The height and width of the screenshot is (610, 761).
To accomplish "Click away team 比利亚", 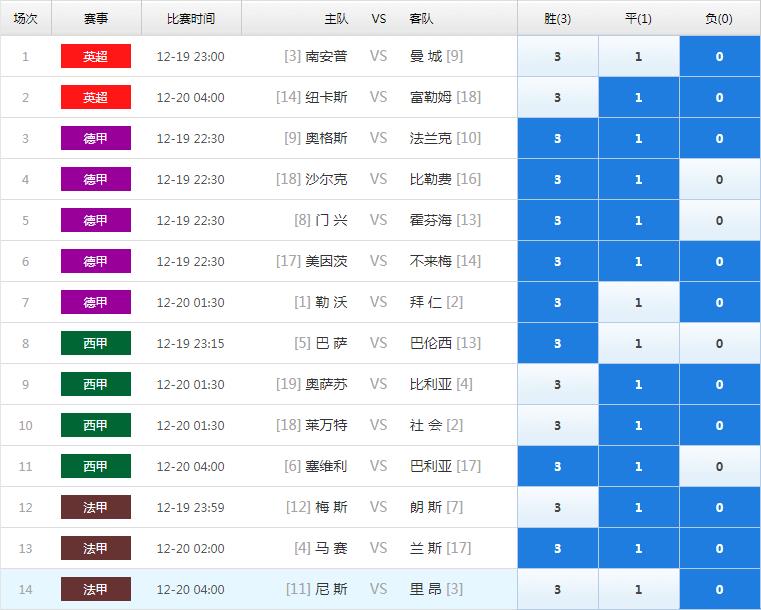I will [x=430, y=384].
